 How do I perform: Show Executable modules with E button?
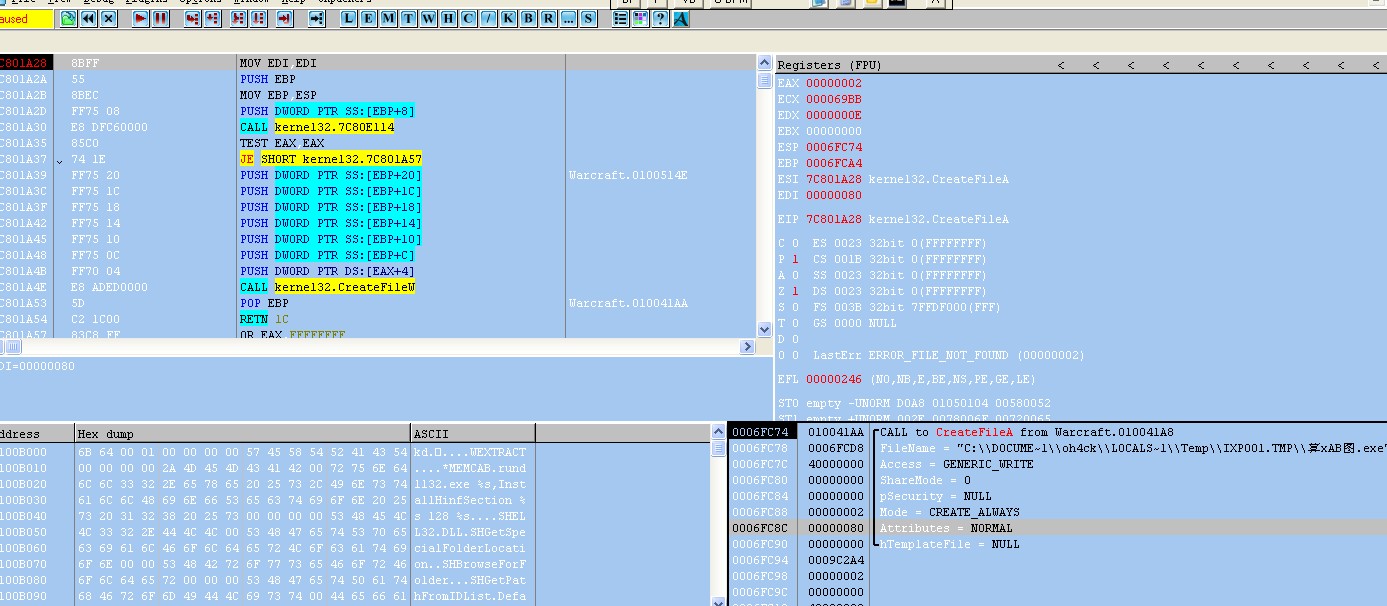367,19
